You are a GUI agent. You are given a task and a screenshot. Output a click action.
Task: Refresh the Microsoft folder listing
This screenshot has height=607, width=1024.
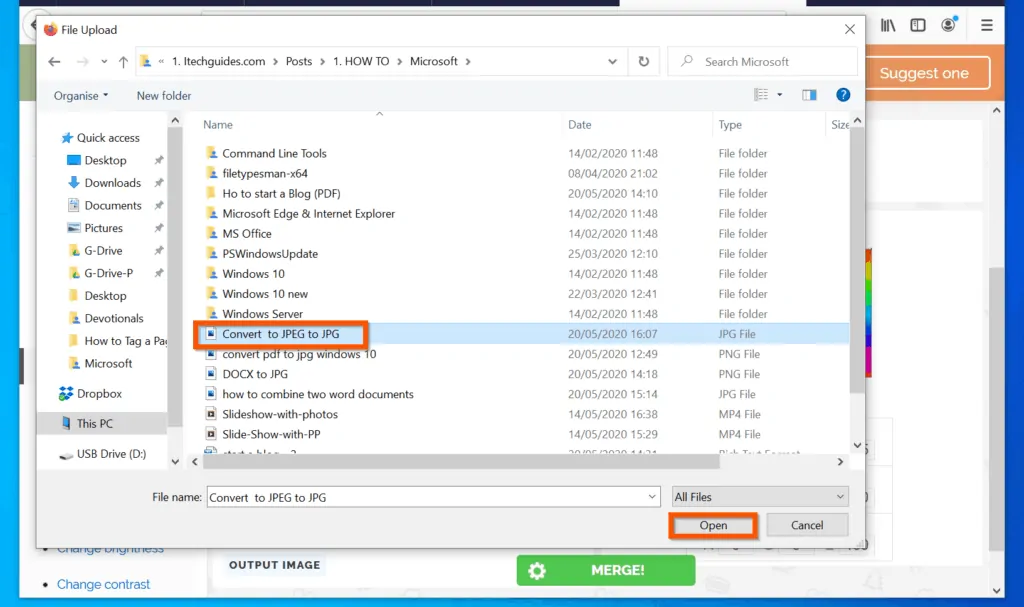643,61
